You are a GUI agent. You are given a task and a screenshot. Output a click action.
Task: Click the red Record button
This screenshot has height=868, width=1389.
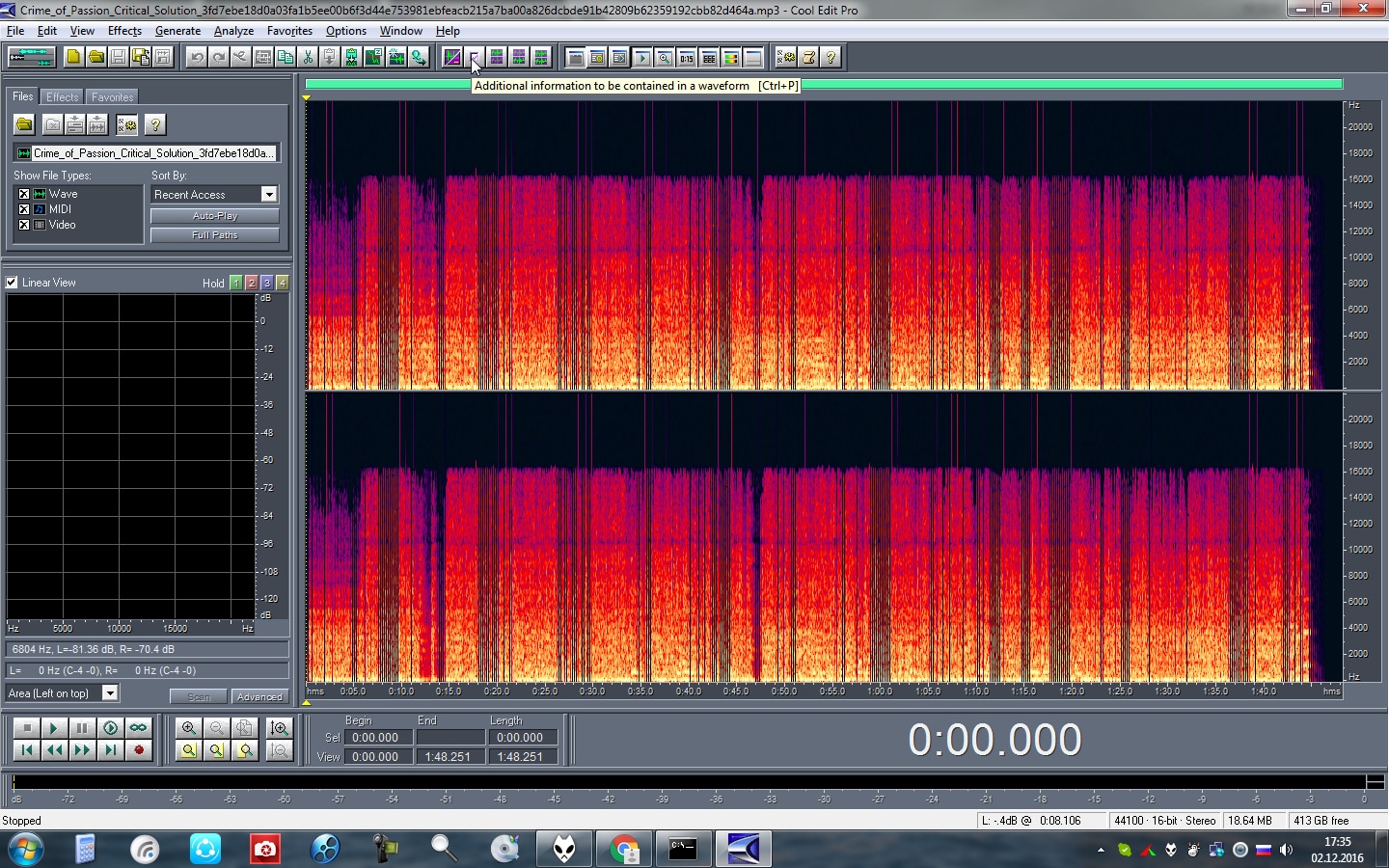tap(139, 749)
